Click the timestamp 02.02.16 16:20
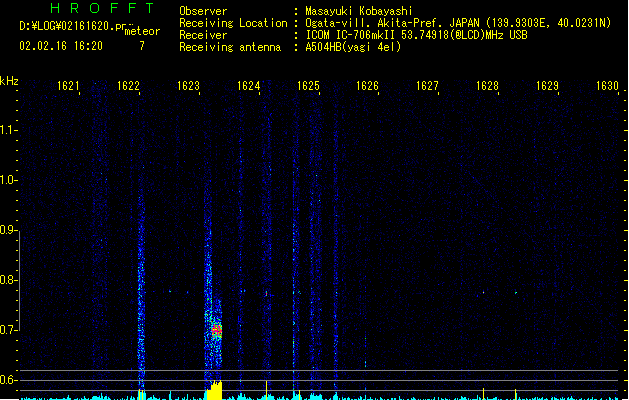The image size is (629, 400). coord(61,46)
